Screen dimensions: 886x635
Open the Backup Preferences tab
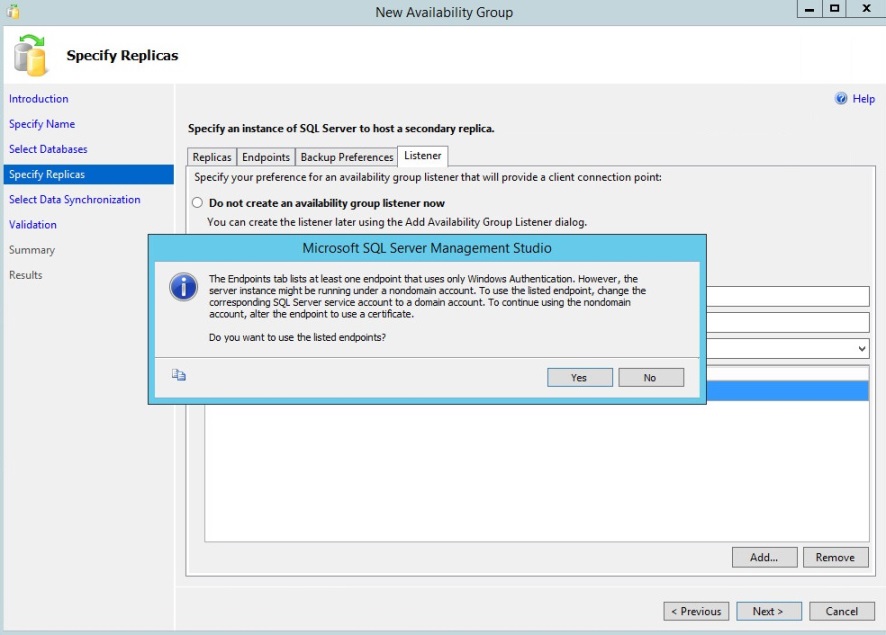coord(346,157)
